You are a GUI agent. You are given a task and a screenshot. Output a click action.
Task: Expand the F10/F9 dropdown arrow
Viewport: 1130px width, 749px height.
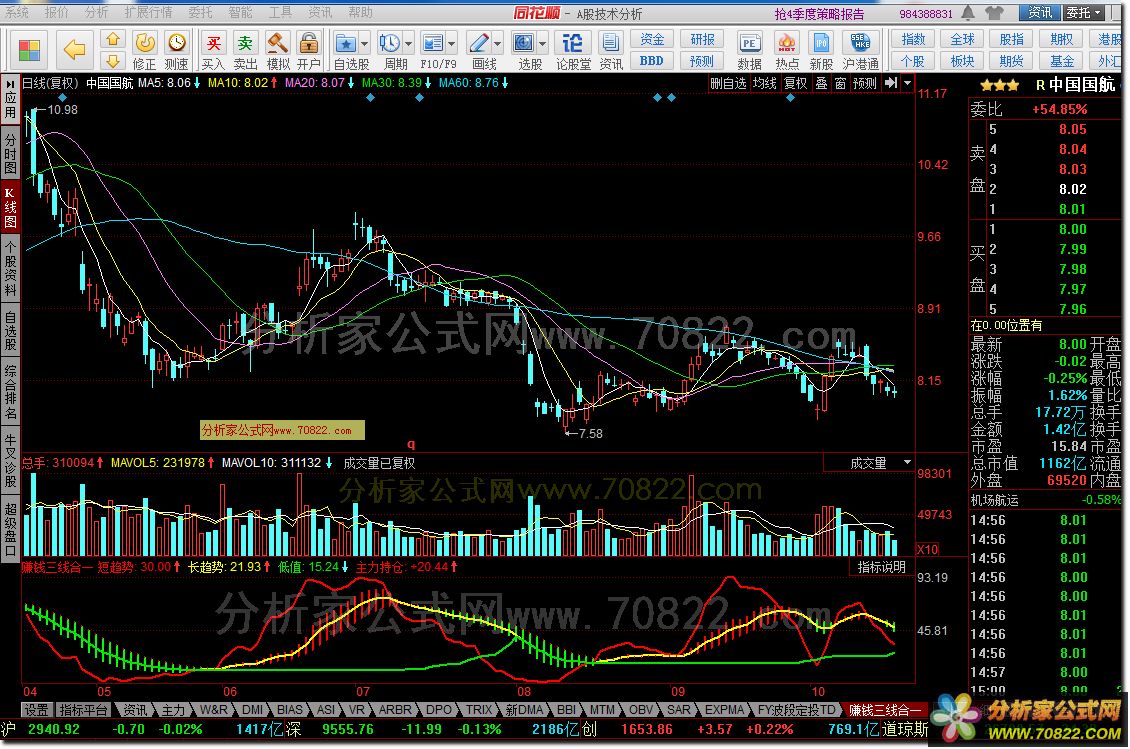pos(452,43)
